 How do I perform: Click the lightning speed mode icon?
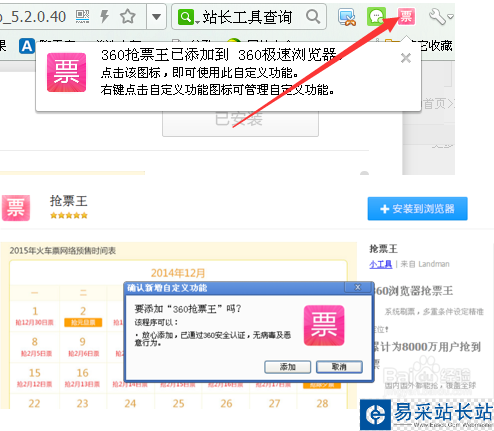pyautogui.click(x=105, y=16)
